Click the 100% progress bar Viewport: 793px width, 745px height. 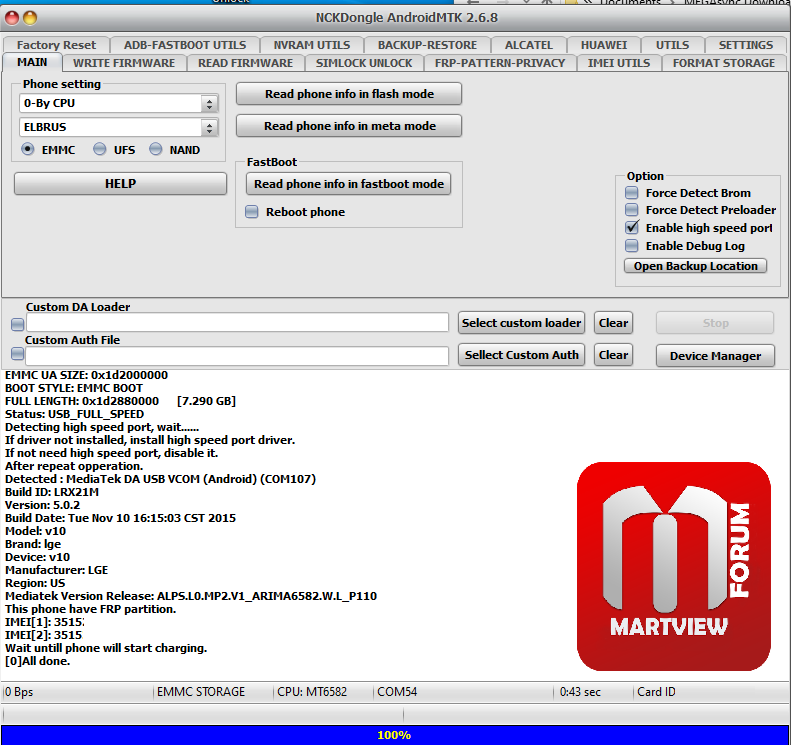pos(395,735)
